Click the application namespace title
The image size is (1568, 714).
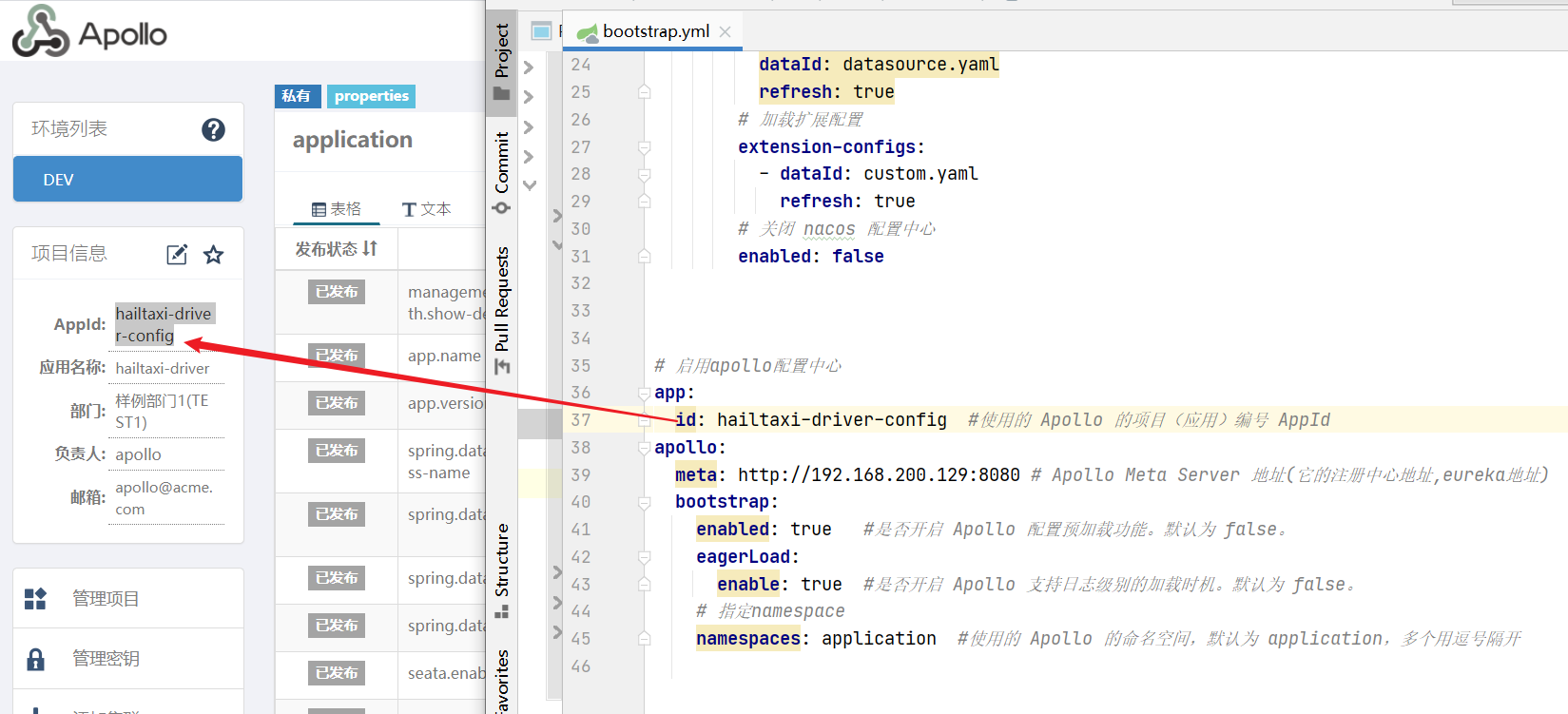point(353,140)
